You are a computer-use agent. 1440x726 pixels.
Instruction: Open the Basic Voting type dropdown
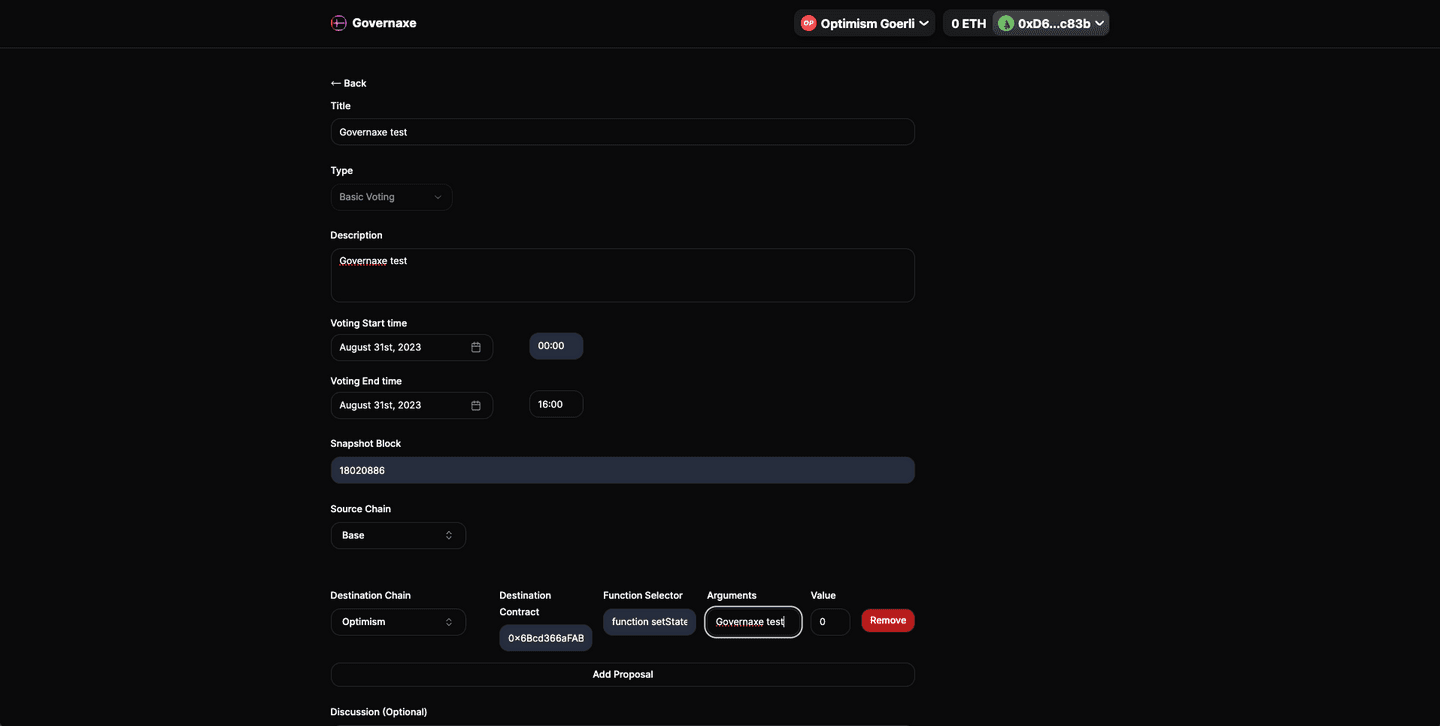[391, 197]
